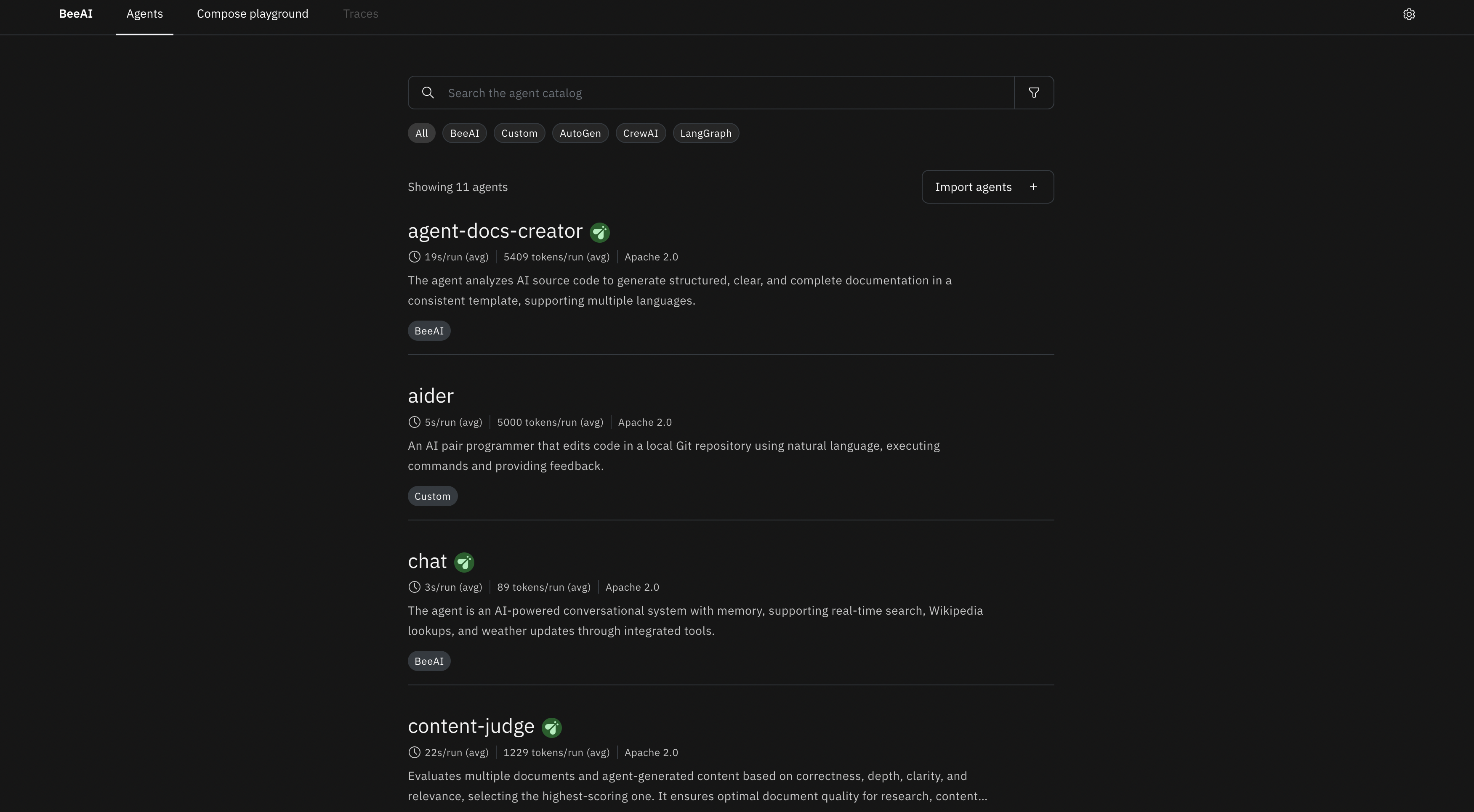This screenshot has height=812, width=1474.
Task: Toggle the BeeAI framework filter chip
Action: tap(464, 133)
